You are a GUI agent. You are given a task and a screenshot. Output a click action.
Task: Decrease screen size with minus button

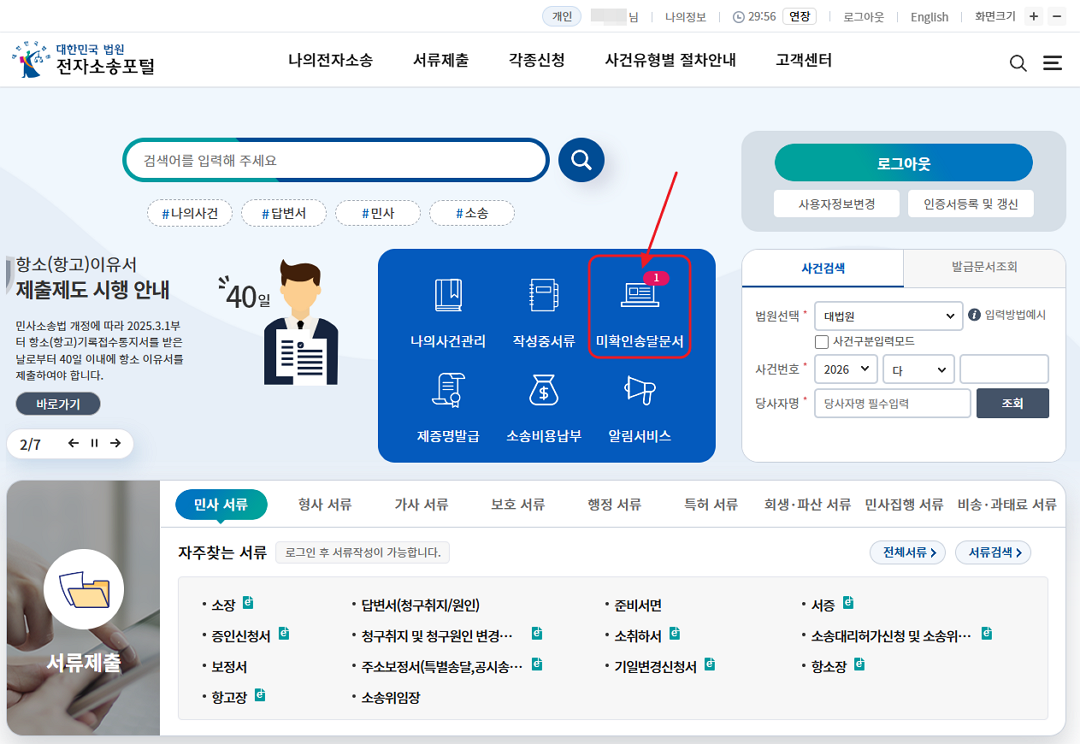pos(1057,17)
